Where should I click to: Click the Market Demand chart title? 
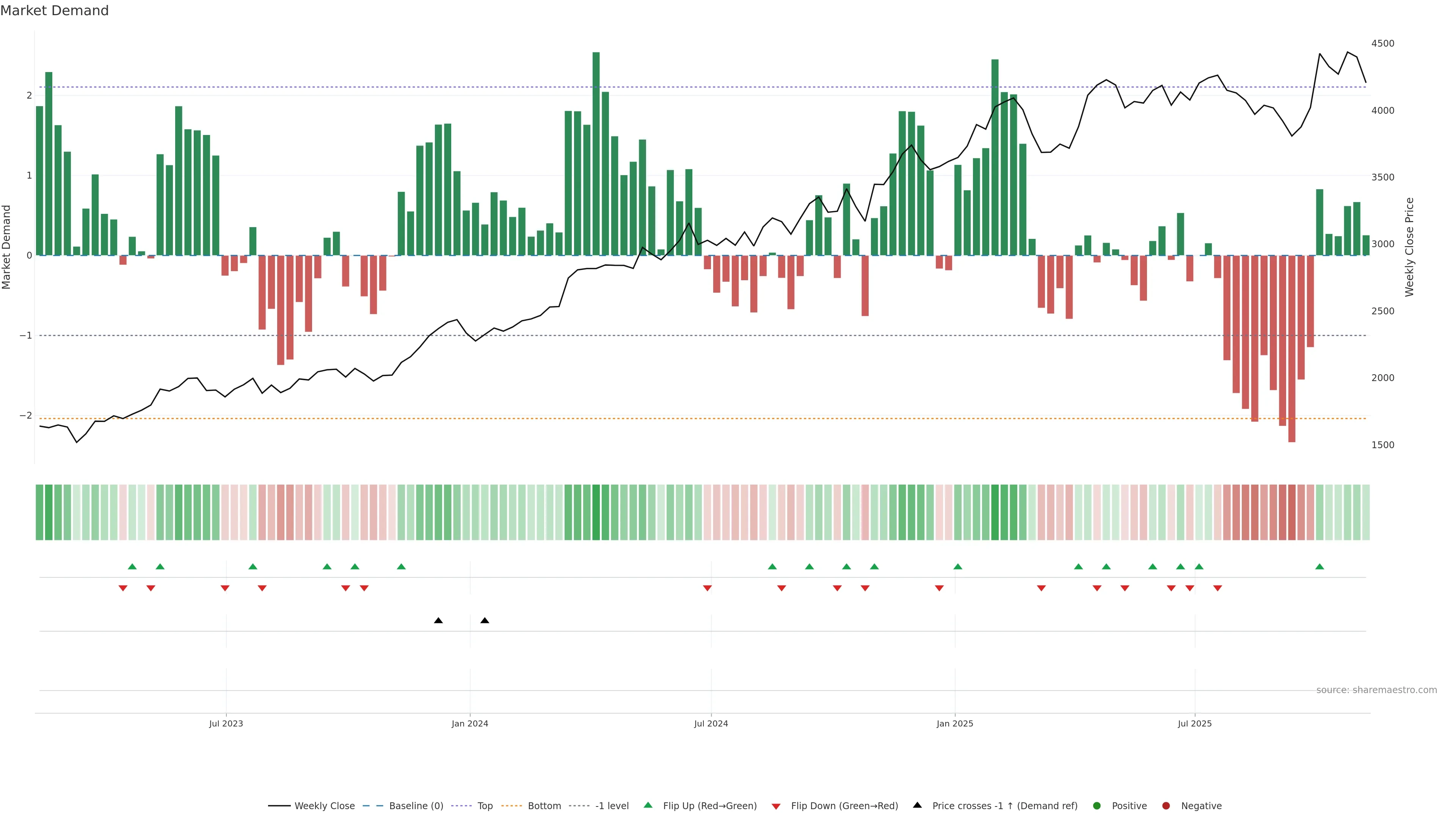coord(54,11)
